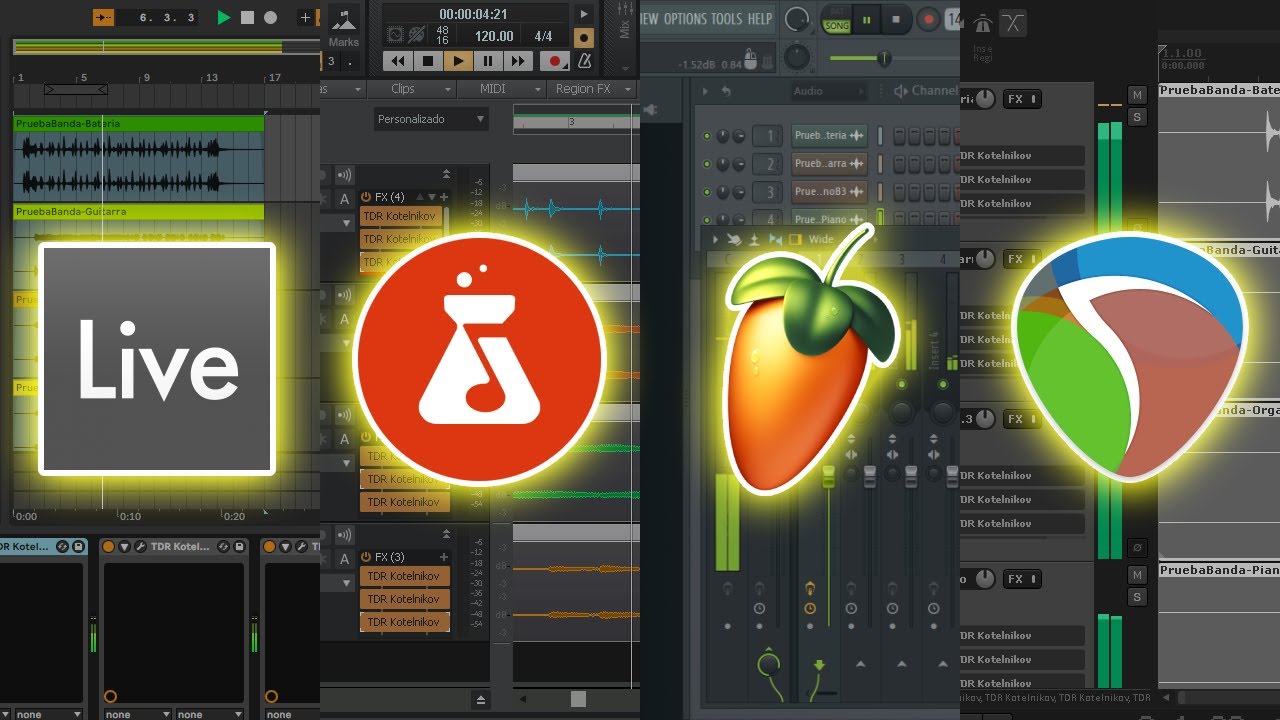Click the plus button on Cakewalk's FX (4) bin
Screen dimensions: 1280x720
point(445,197)
